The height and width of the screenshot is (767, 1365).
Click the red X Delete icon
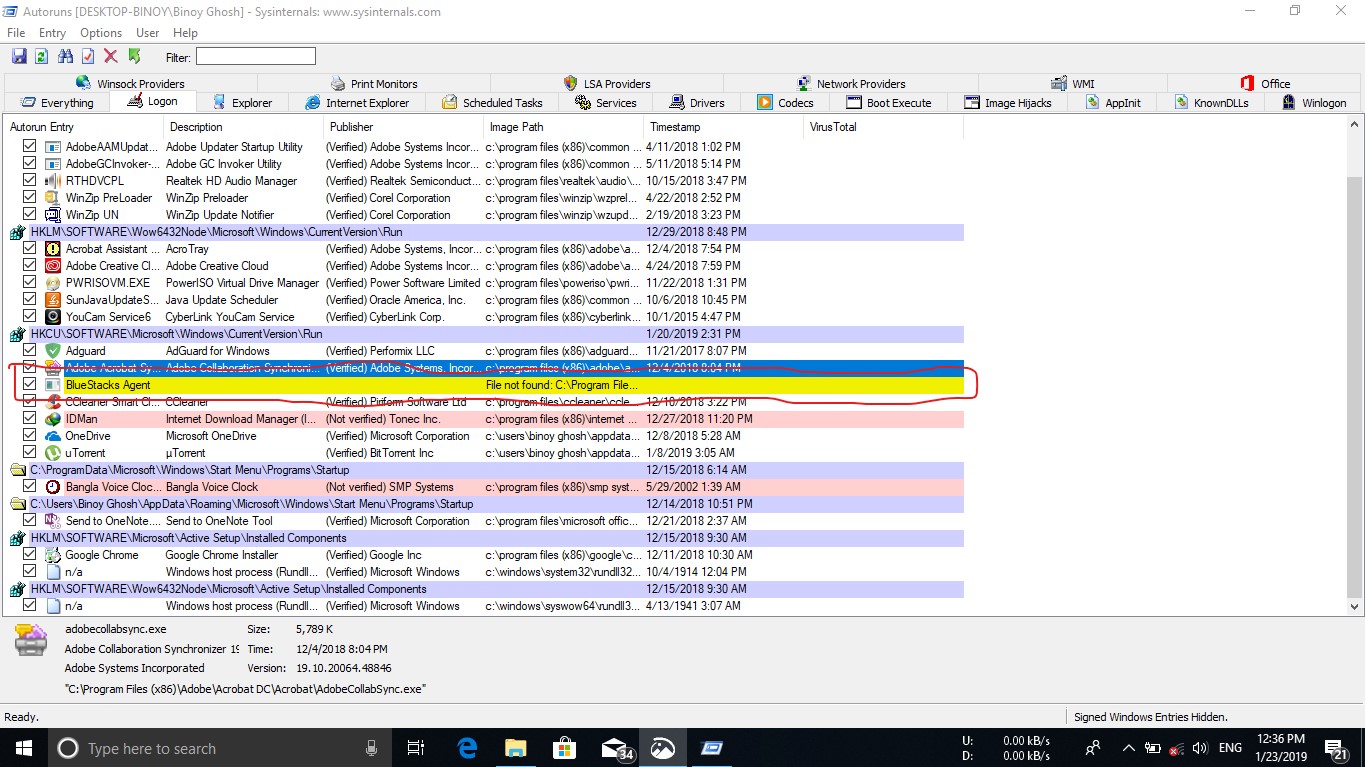[x=111, y=56]
